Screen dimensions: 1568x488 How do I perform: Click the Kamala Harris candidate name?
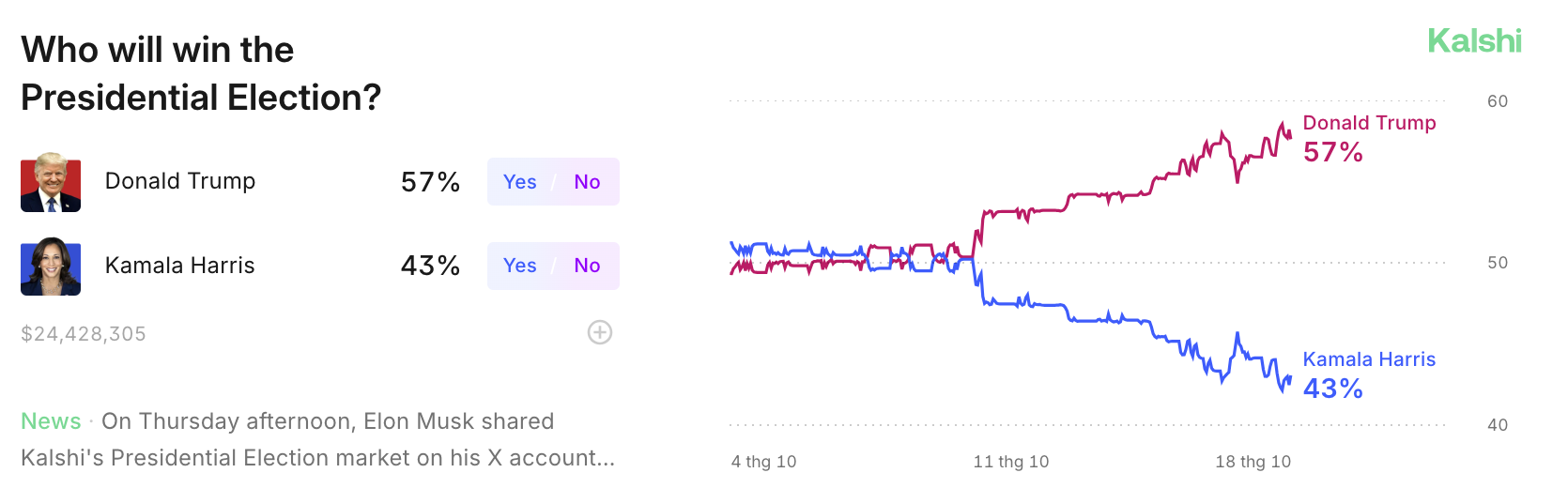click(x=180, y=266)
